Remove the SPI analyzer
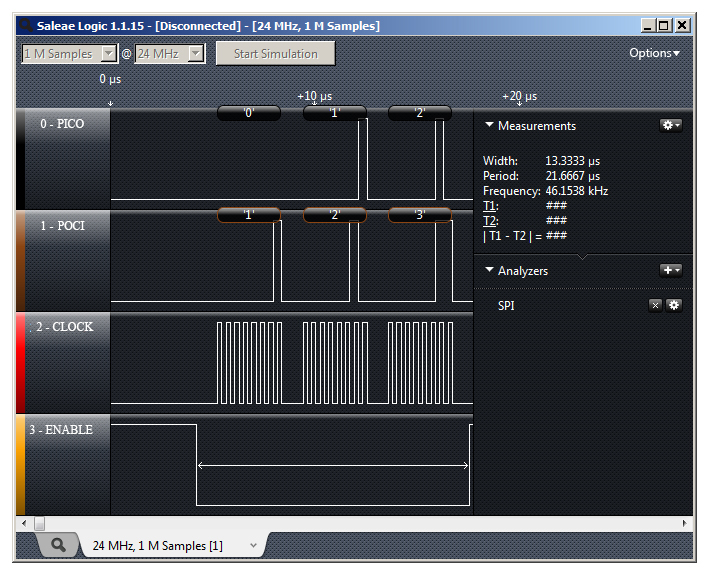 [655, 305]
